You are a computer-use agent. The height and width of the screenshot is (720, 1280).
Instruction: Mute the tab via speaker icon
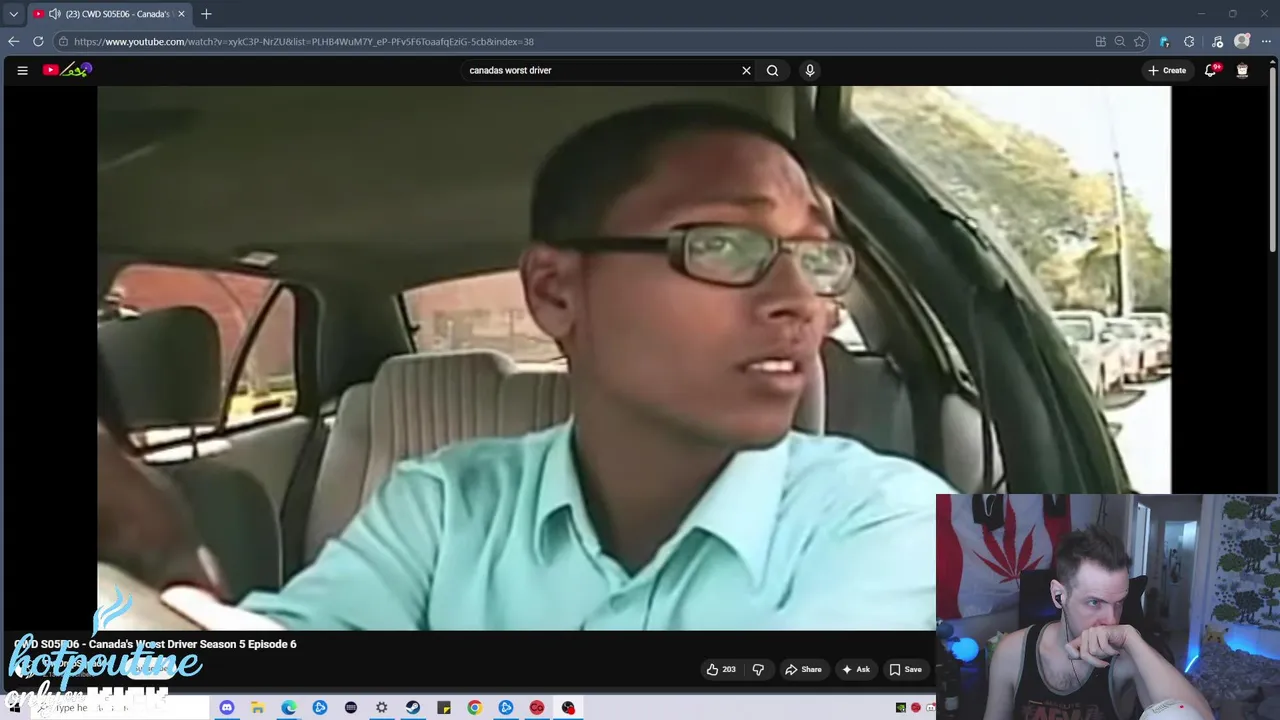[54, 14]
